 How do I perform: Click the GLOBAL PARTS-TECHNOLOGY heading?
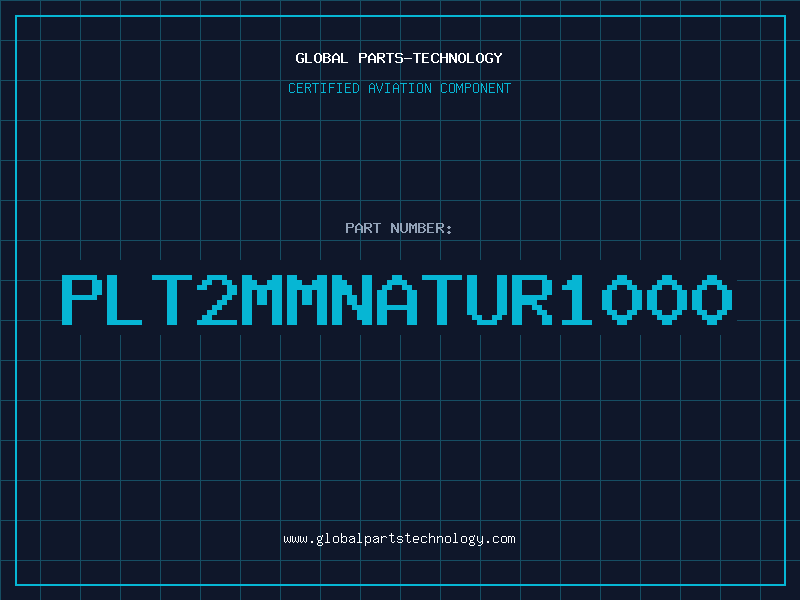pos(399,58)
